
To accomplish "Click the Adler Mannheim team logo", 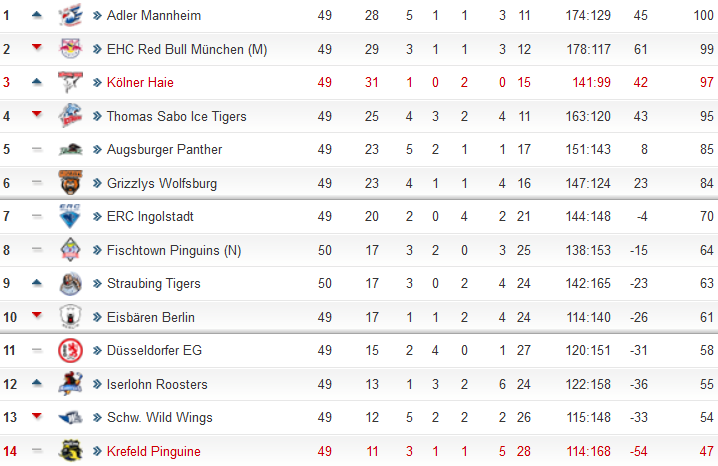I will 71,15.
